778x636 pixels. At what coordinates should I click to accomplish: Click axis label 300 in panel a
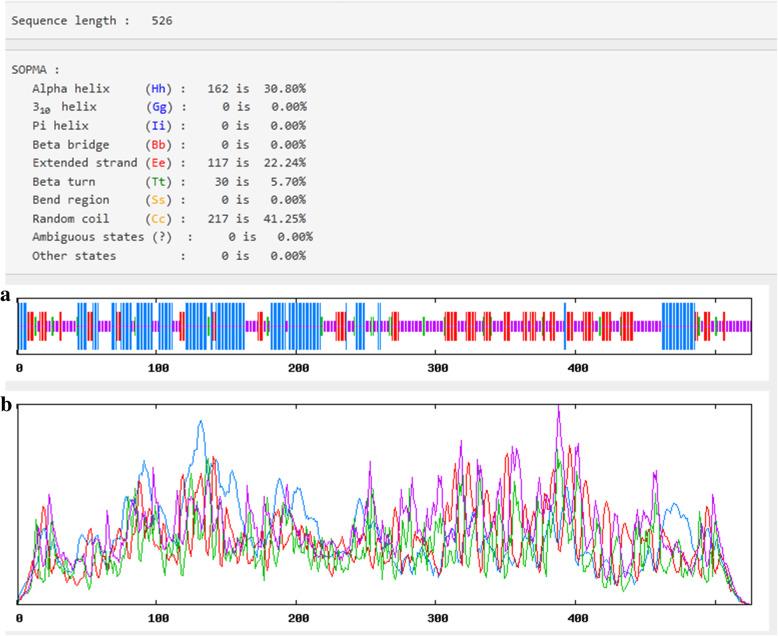438,368
